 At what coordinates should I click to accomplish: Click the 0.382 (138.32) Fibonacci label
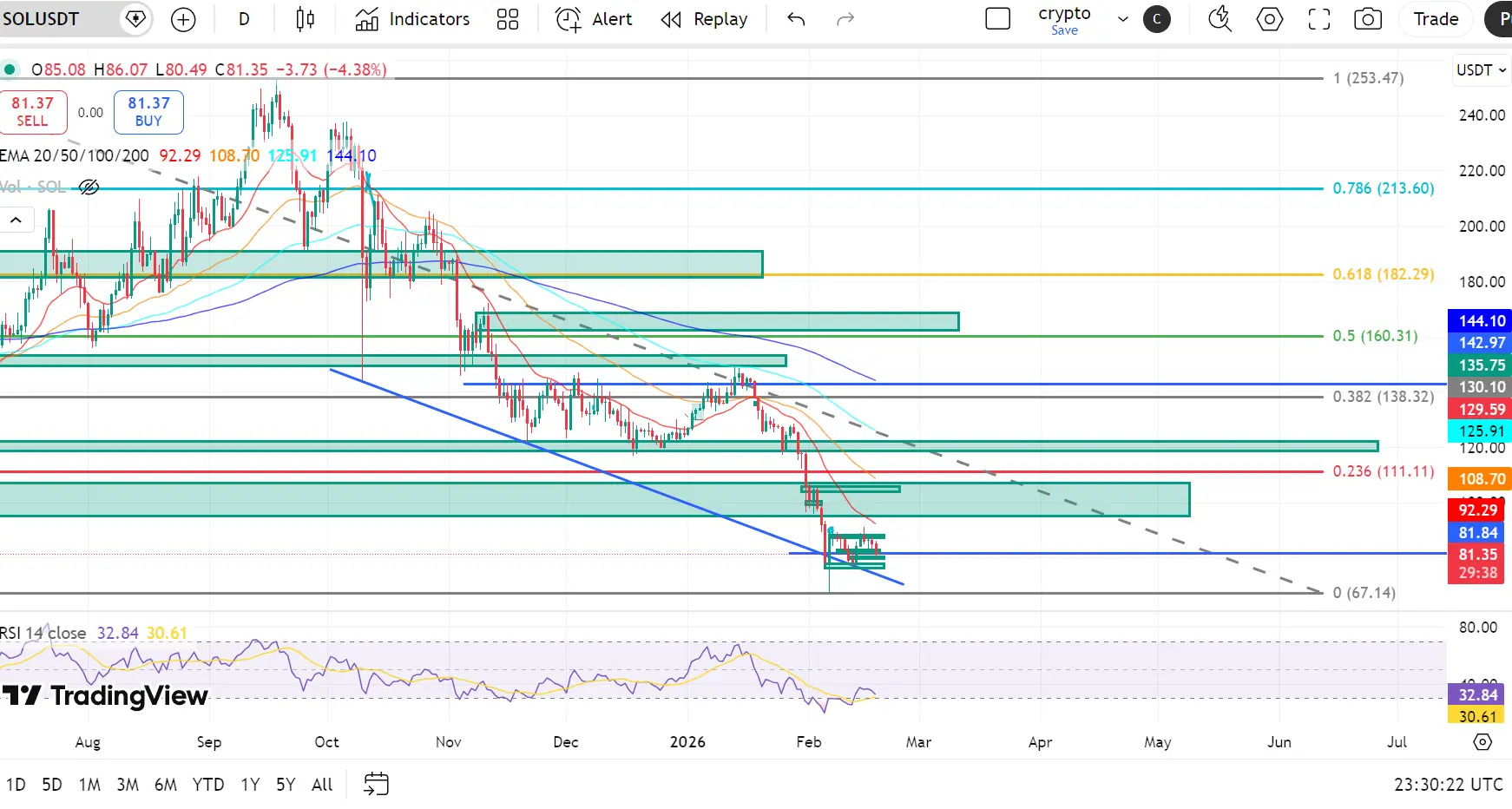(1384, 397)
